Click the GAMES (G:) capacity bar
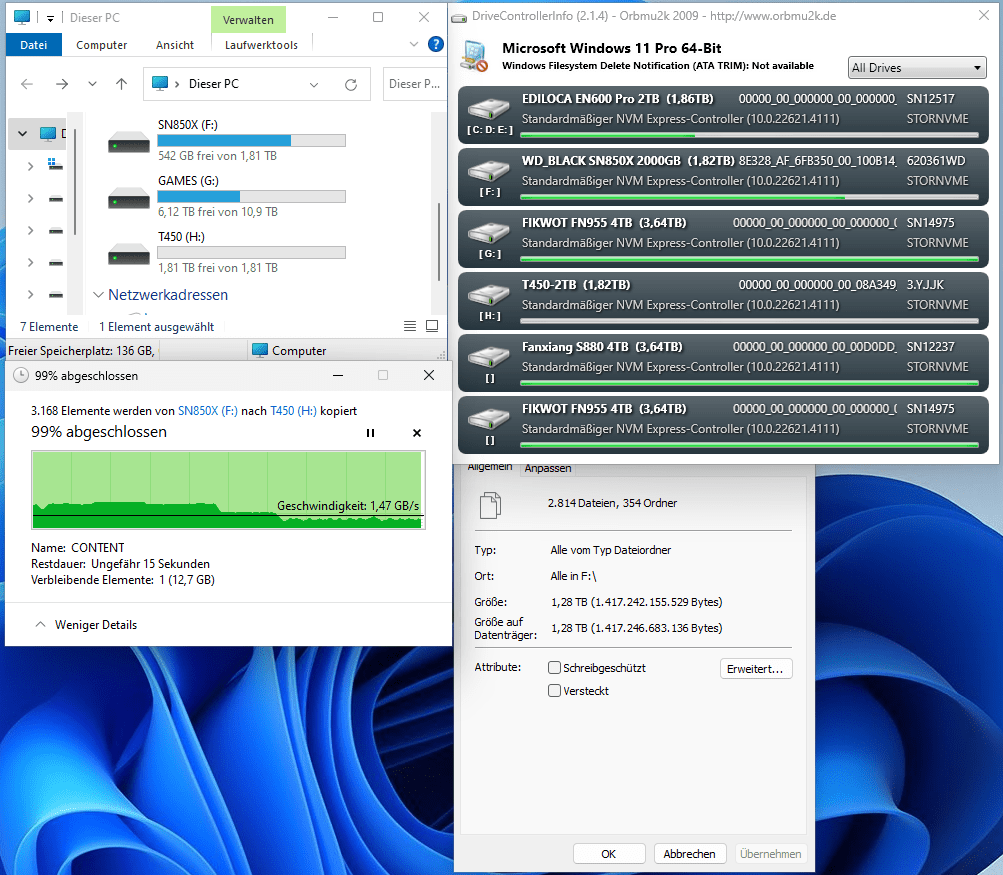This screenshot has height=875, width=1003. (x=251, y=196)
